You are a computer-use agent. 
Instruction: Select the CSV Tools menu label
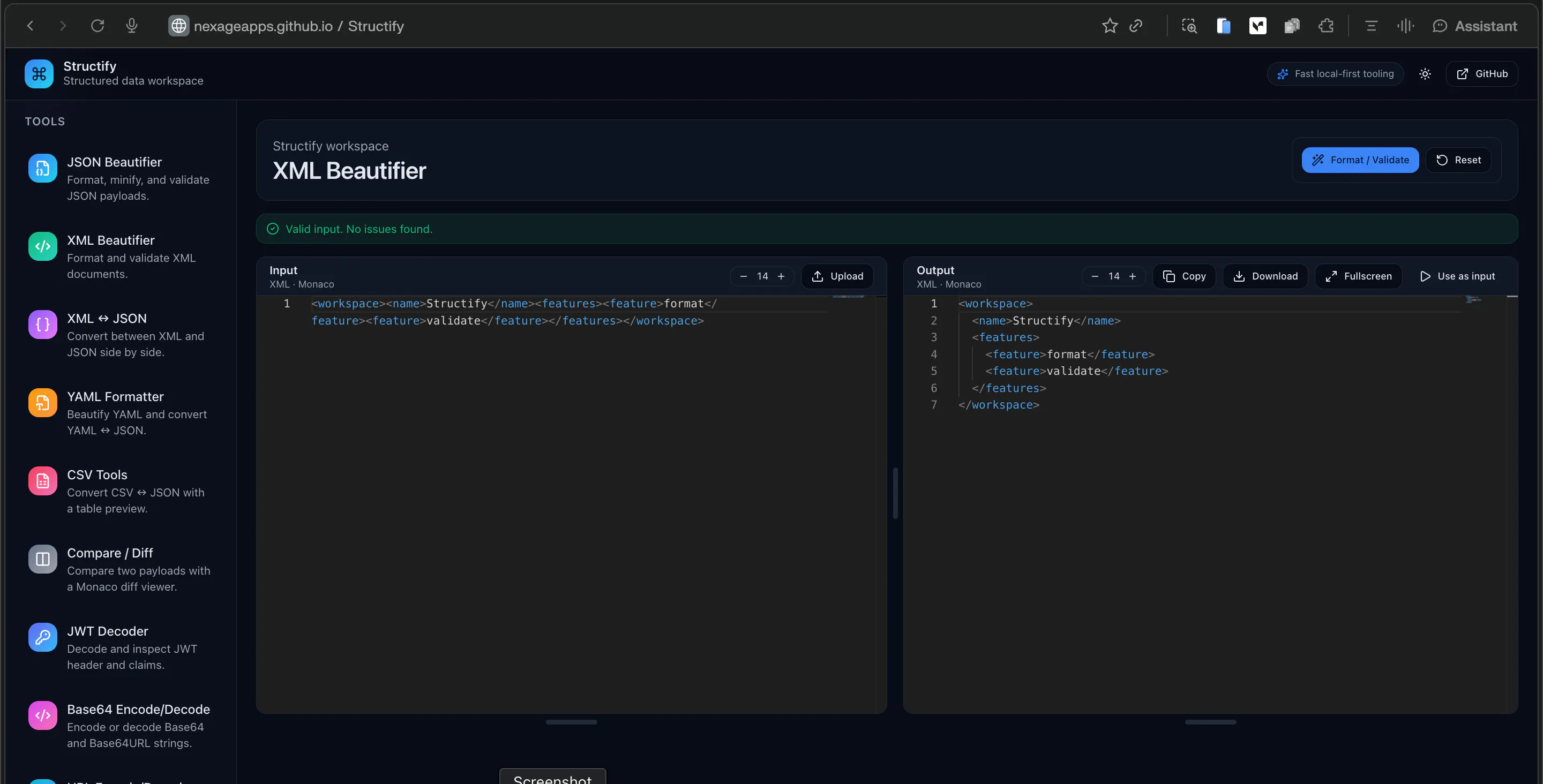[x=97, y=475]
